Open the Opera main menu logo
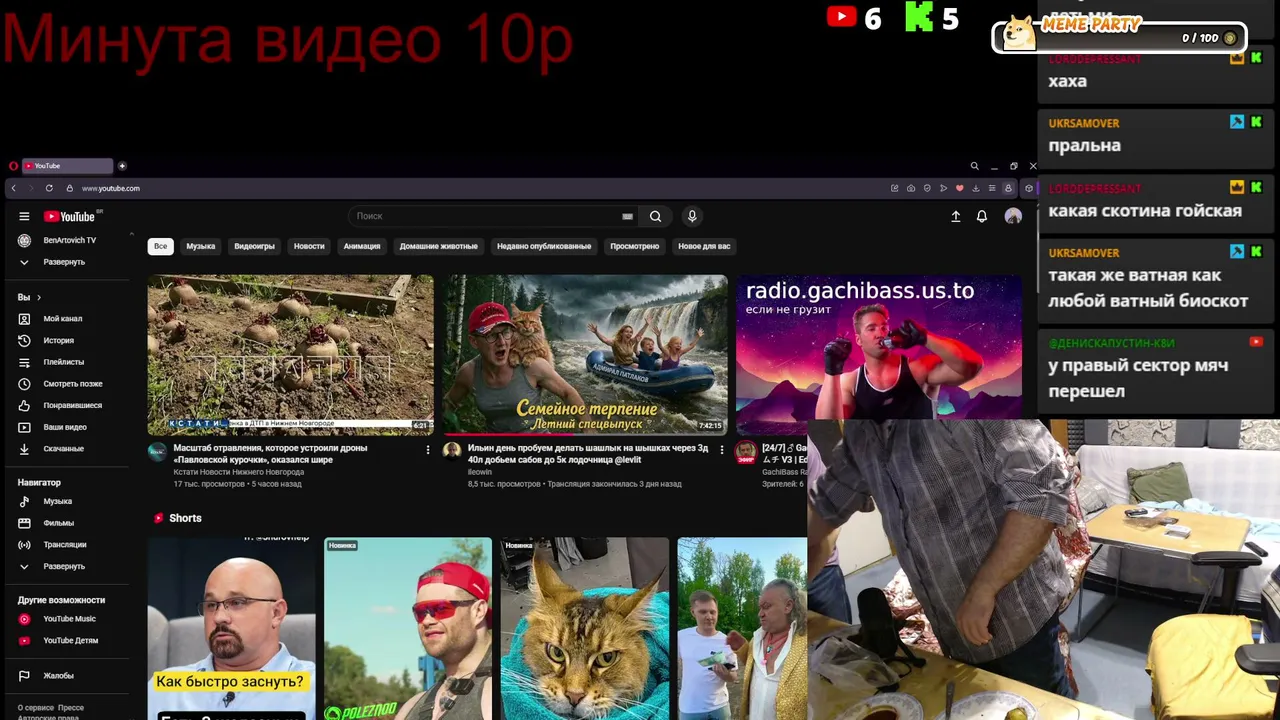 coord(13,166)
